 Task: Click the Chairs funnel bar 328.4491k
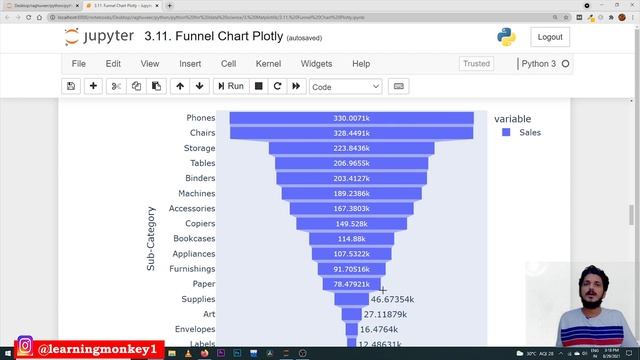pos(351,133)
